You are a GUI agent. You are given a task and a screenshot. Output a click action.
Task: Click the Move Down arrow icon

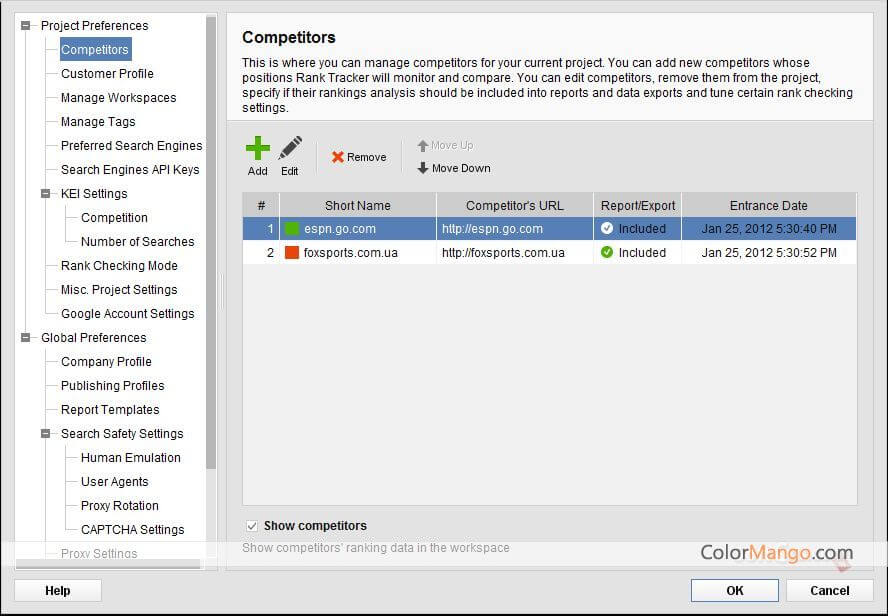pyautogui.click(x=423, y=168)
